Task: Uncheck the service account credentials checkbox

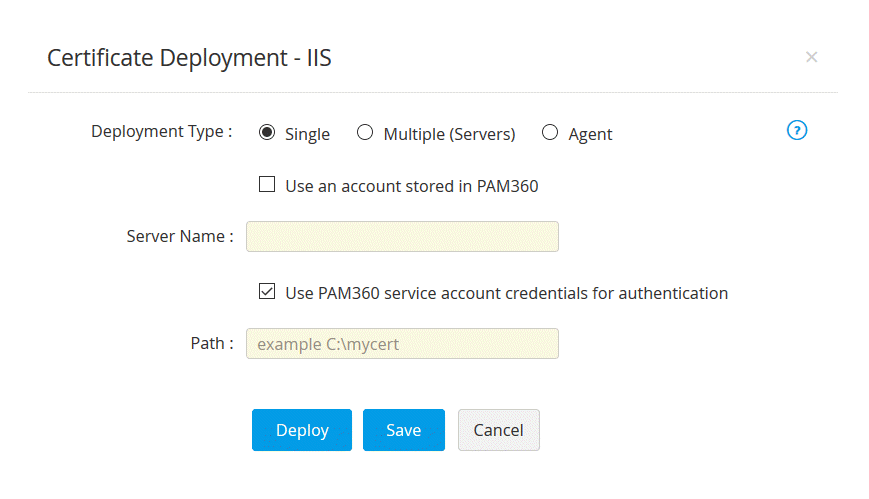Action: pos(267,292)
